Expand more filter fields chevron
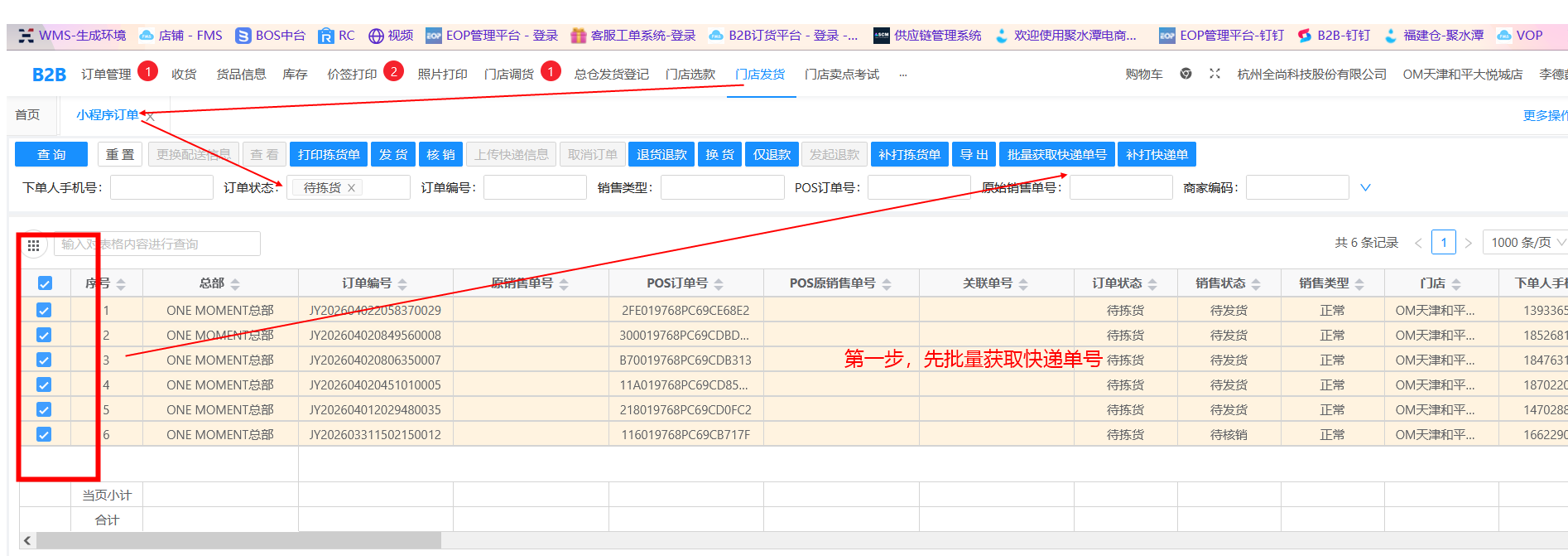 (x=1365, y=188)
